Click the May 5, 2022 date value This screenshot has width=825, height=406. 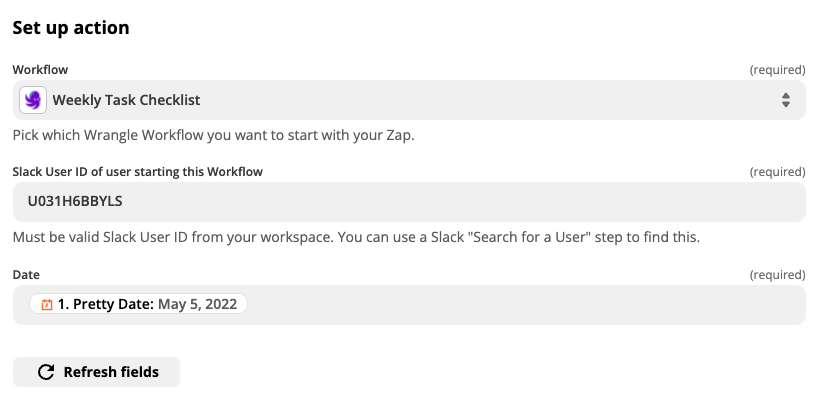(x=198, y=304)
